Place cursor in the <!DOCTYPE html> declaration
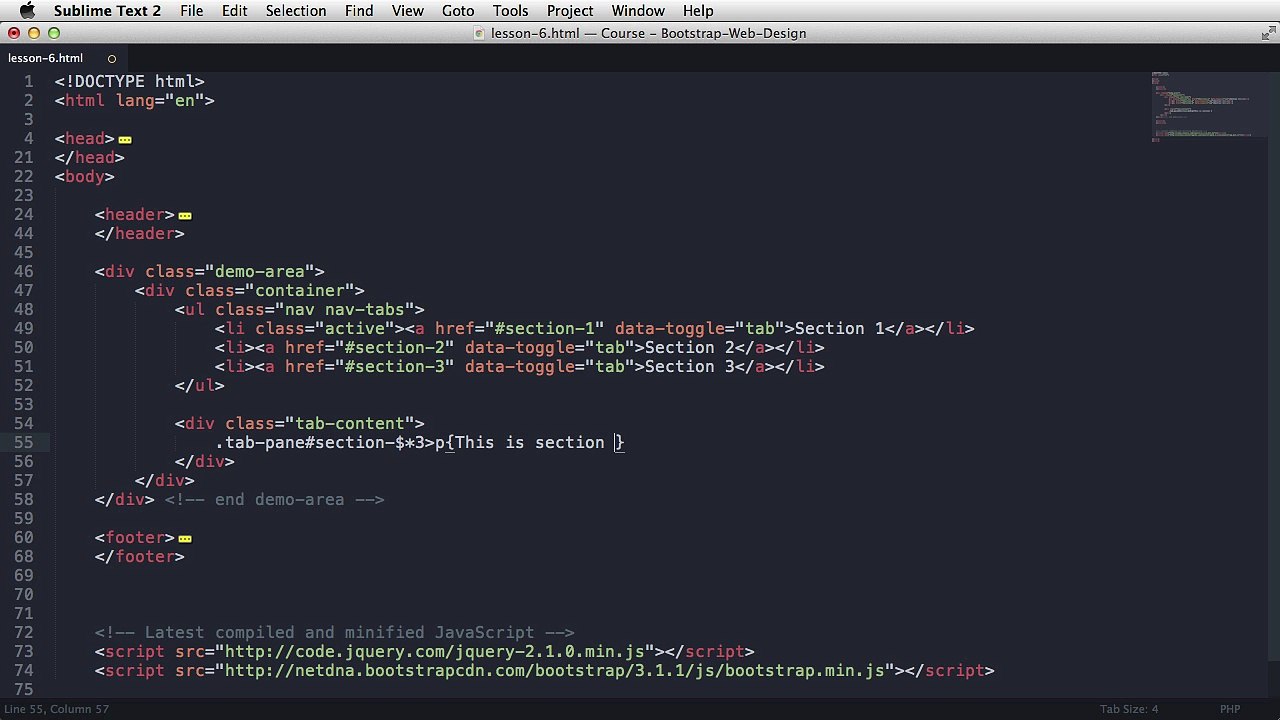 point(130,82)
